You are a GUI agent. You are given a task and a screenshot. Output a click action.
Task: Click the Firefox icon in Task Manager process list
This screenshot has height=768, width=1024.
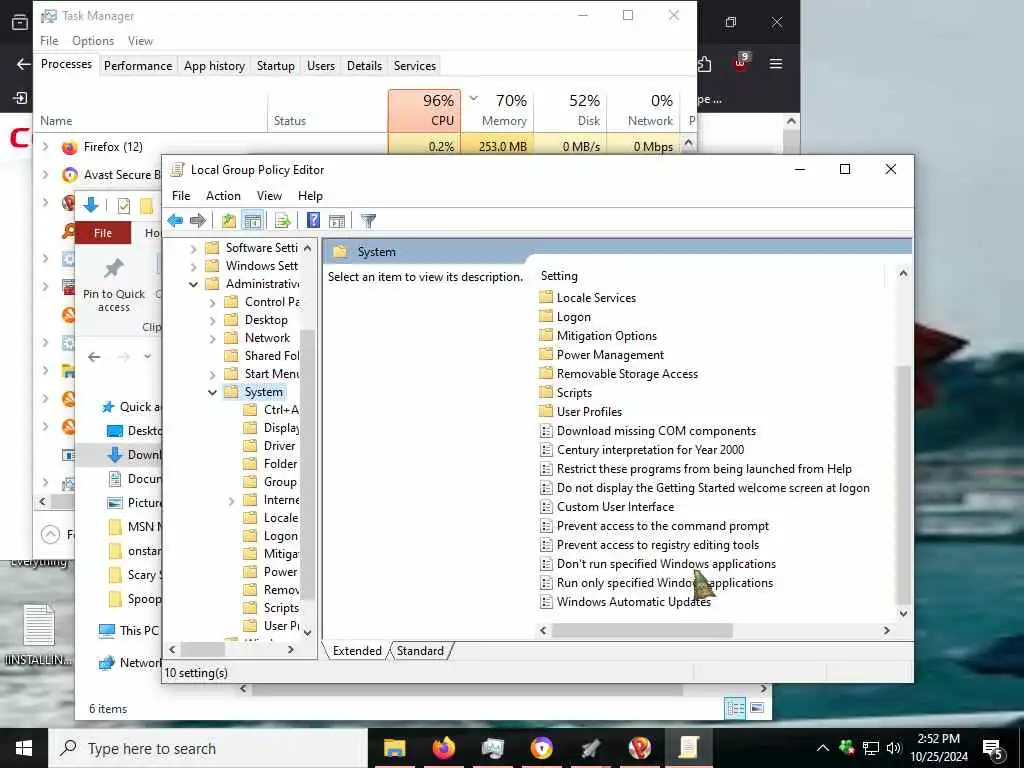(69, 147)
